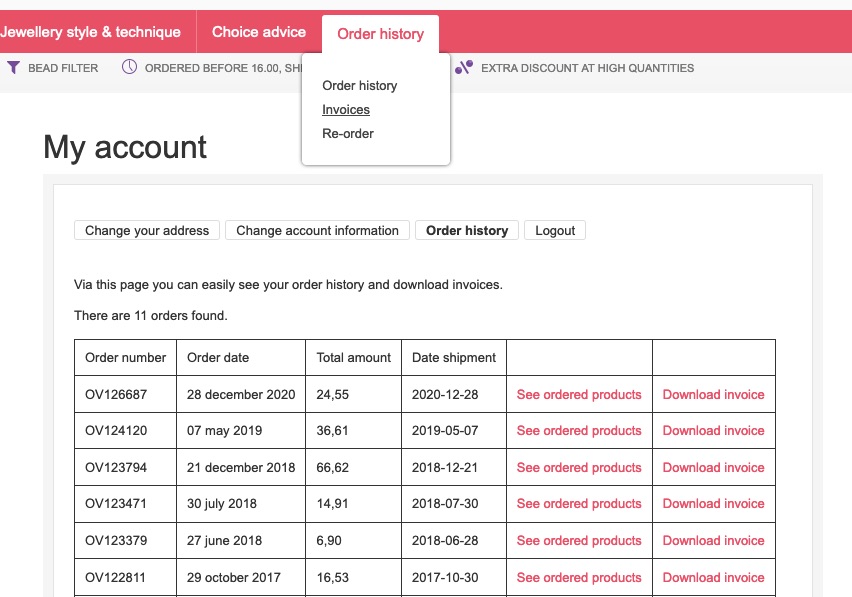
Task: See ordered products for order OV124120
Action: click(579, 431)
